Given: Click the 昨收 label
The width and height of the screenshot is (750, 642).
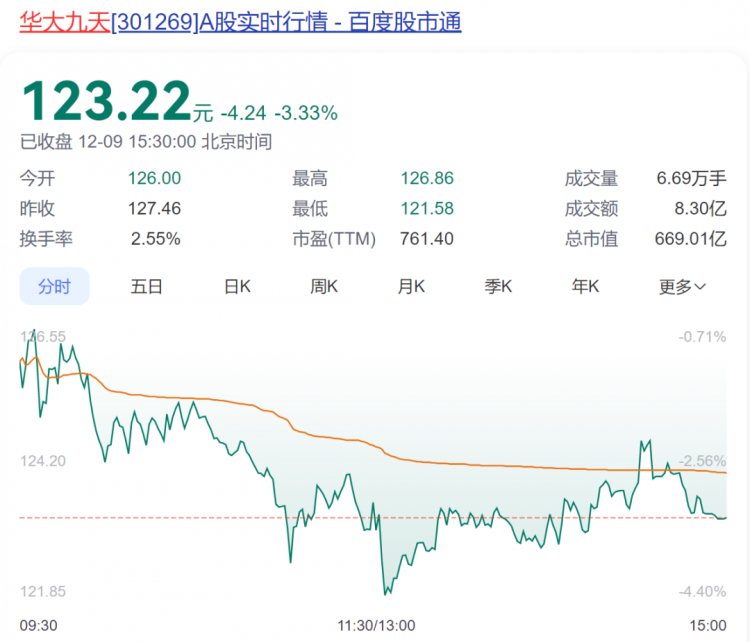Looking at the screenshot, I should tap(37, 209).
